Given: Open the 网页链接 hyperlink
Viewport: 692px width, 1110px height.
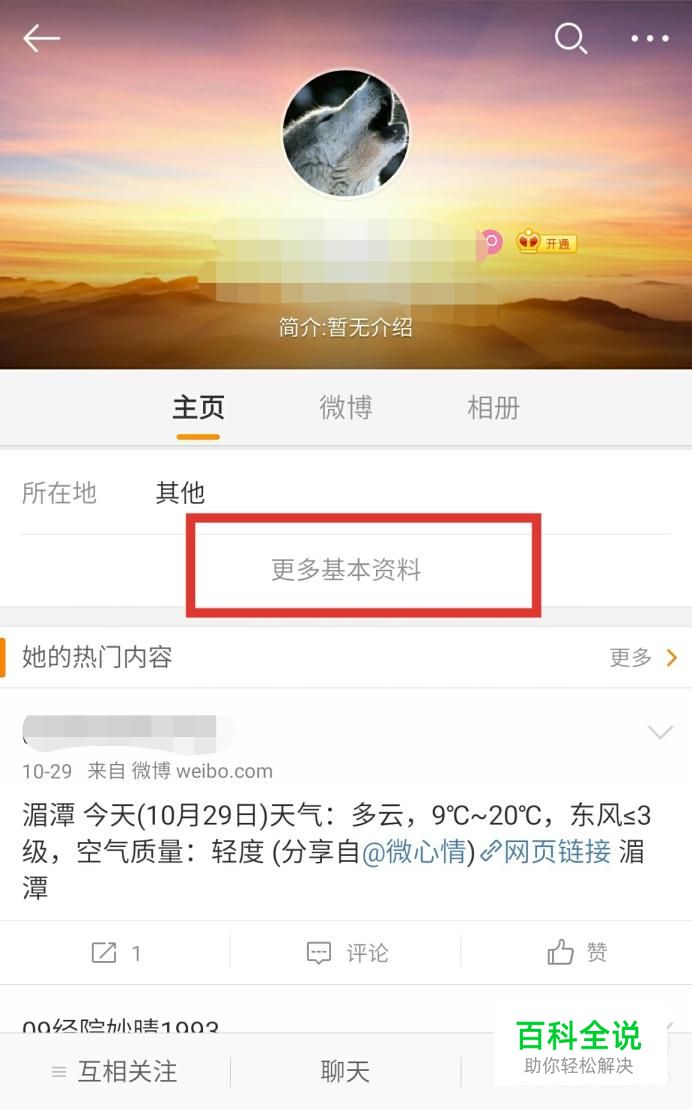Looking at the screenshot, I should coord(546,852).
